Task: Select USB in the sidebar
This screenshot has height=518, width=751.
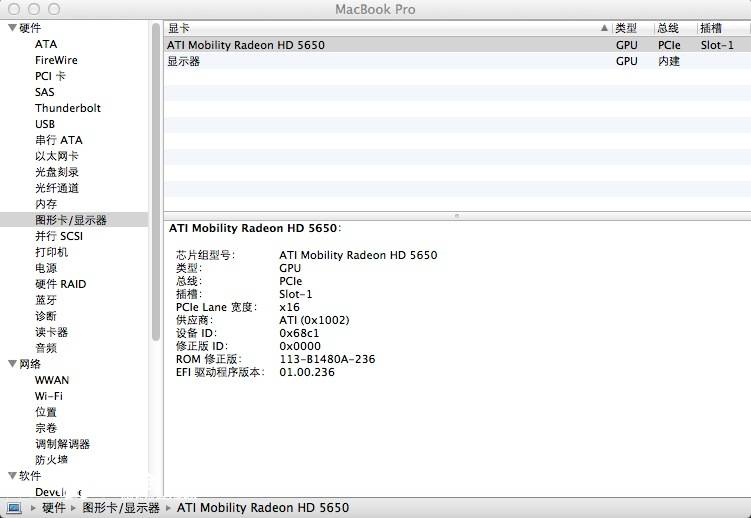Action: pyautogui.click(x=45, y=124)
